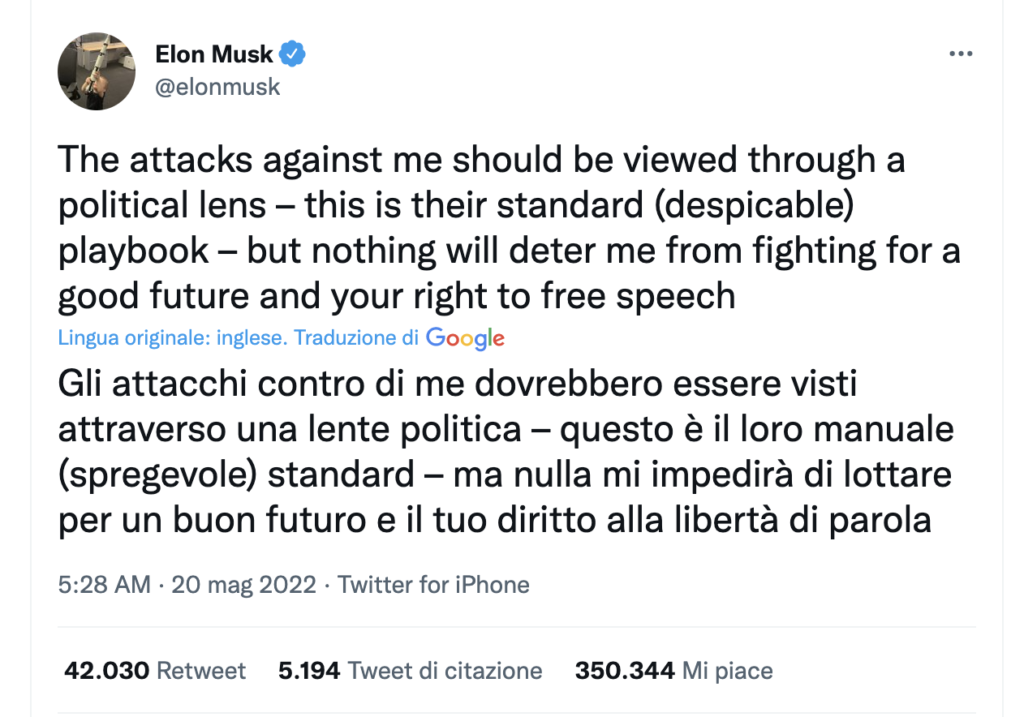Viewport: 1024px width, 717px height.
Task: Click the Google logo in the translation notice
Action: tap(466, 338)
